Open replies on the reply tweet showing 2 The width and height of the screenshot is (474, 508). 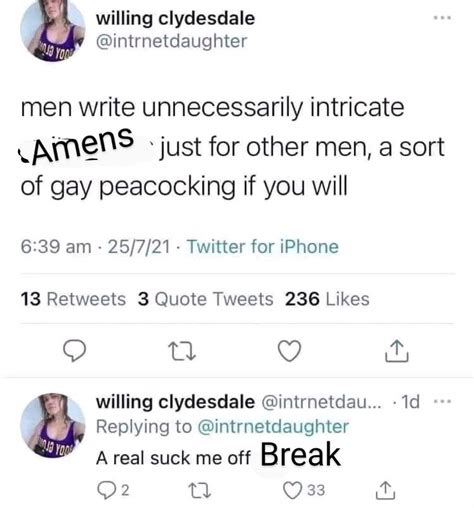click(113, 490)
